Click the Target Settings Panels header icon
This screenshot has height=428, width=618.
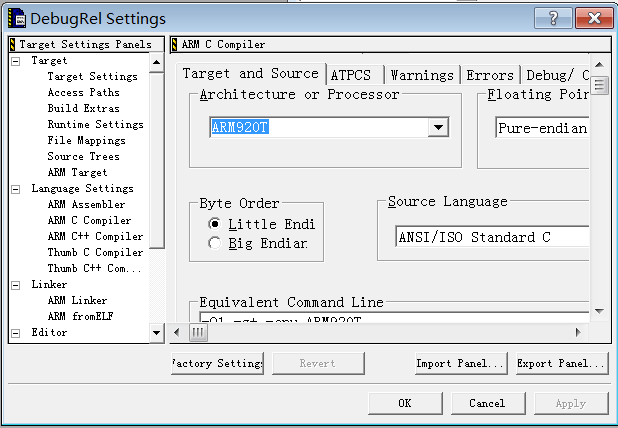[13, 44]
